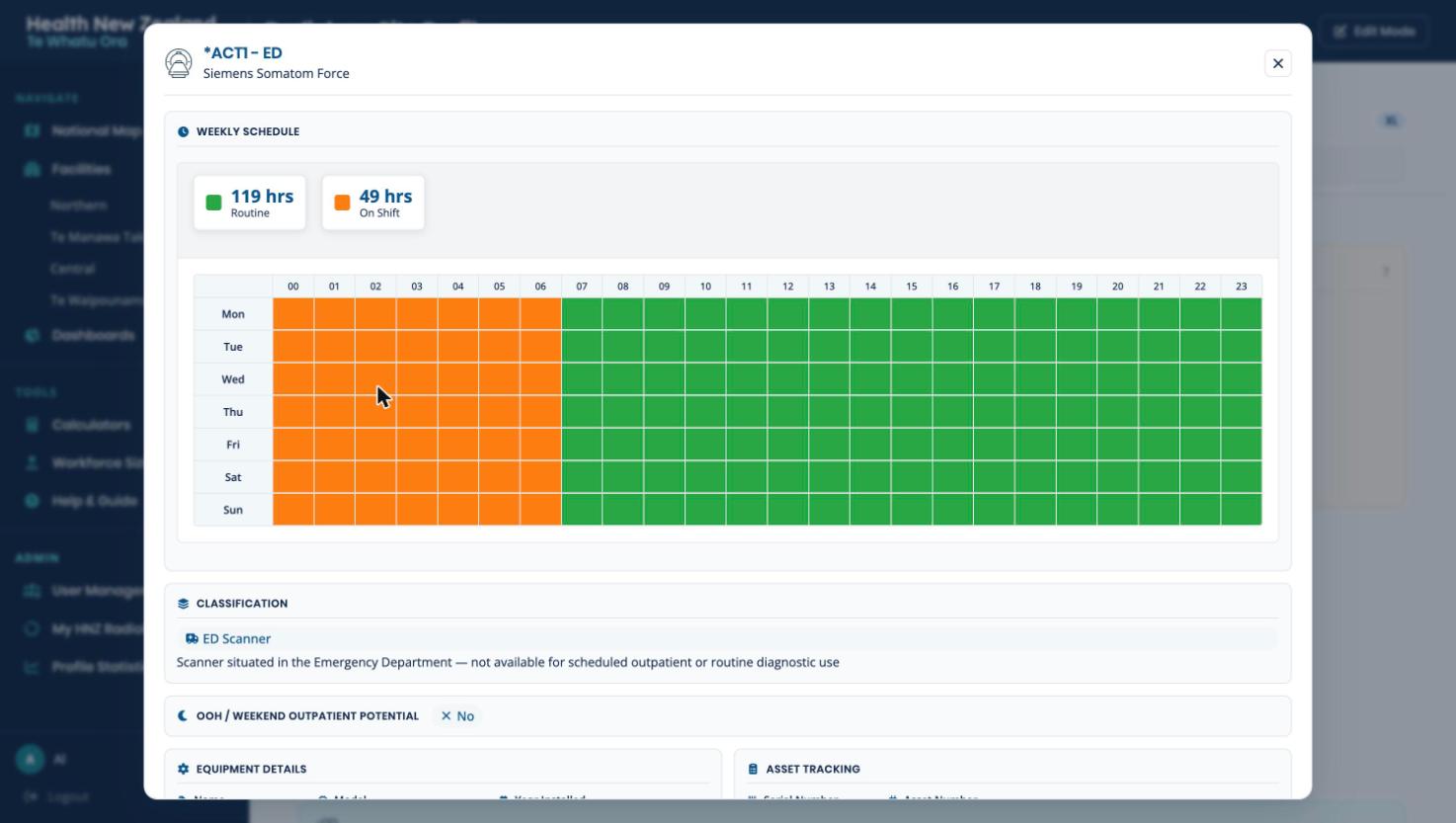Click the Profile Statistics chart icon in the sidebar
The height and width of the screenshot is (823, 1456).
(32, 667)
